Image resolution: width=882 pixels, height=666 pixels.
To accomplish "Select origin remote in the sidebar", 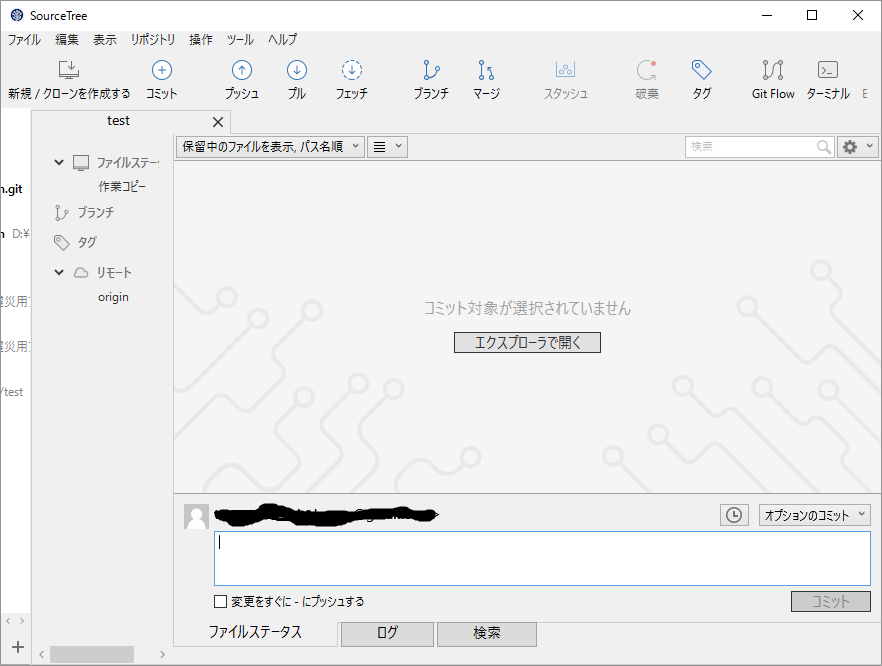I will click(x=113, y=297).
